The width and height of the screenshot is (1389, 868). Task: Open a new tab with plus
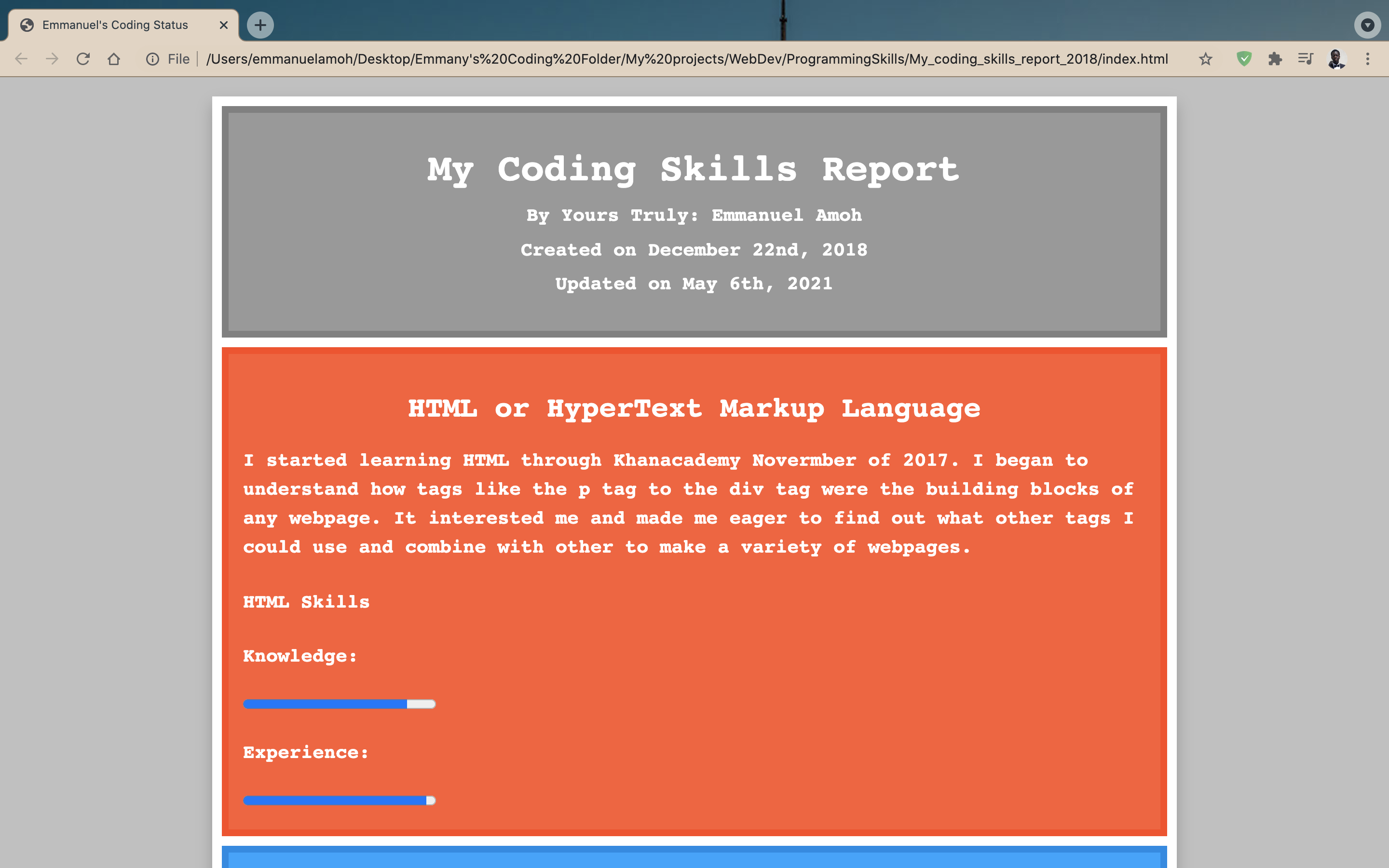[x=260, y=25]
